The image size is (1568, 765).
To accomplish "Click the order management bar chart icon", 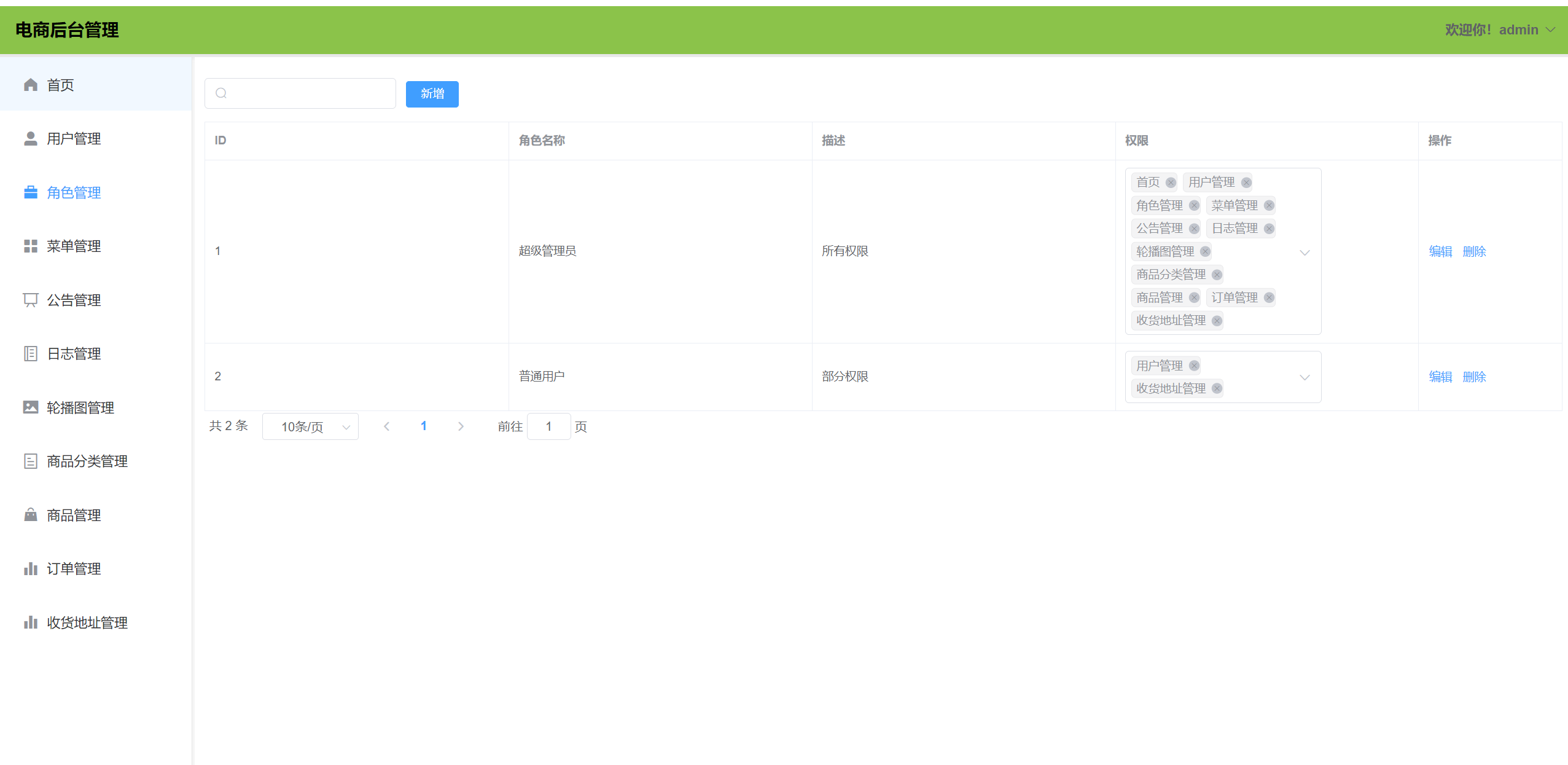I will (x=31, y=569).
